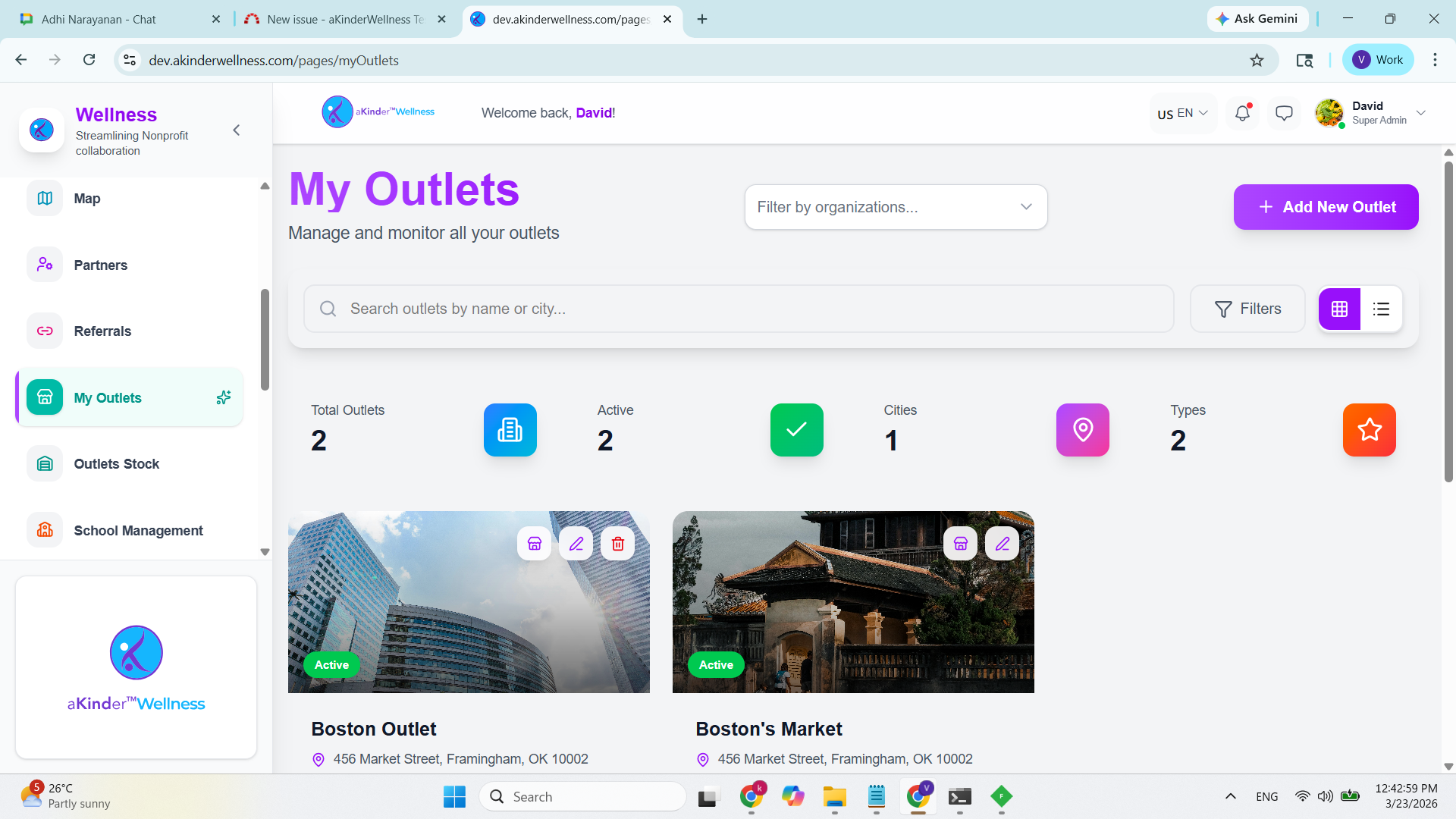Click the sidebar menu vertical scrollbar
The width and height of the screenshot is (1456, 819).
(x=265, y=339)
